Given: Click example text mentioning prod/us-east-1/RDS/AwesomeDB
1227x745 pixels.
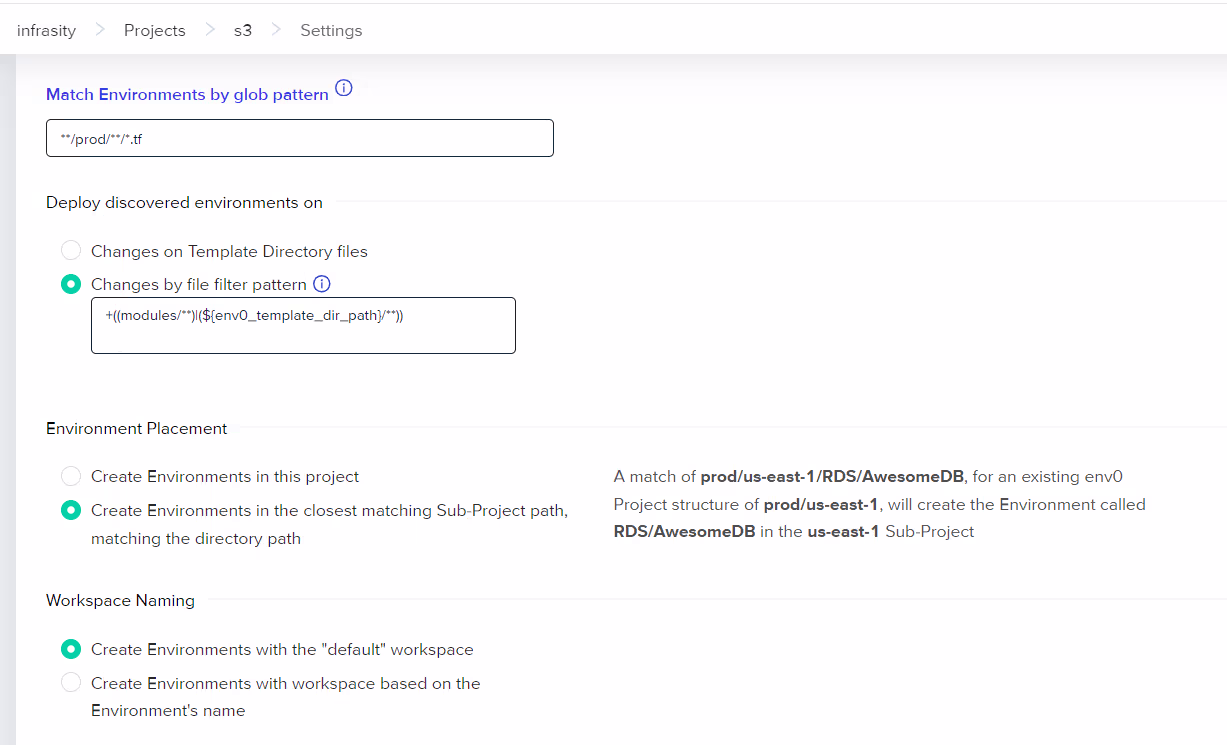Looking at the screenshot, I should click(x=880, y=504).
